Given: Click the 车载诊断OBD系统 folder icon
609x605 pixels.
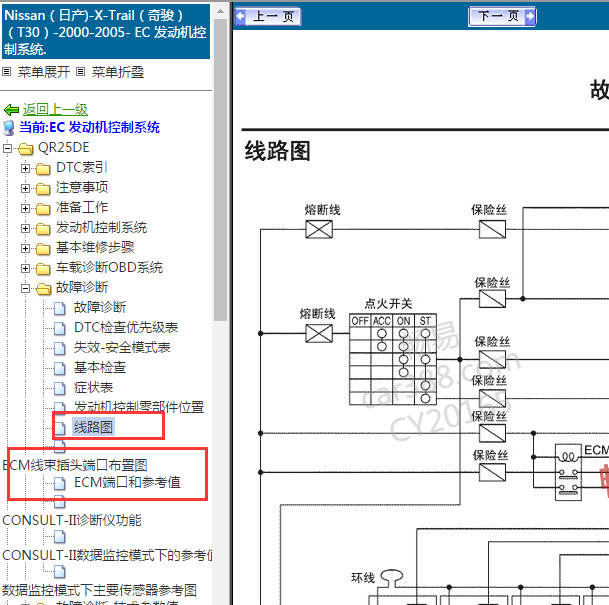Looking at the screenshot, I should tap(43, 269).
